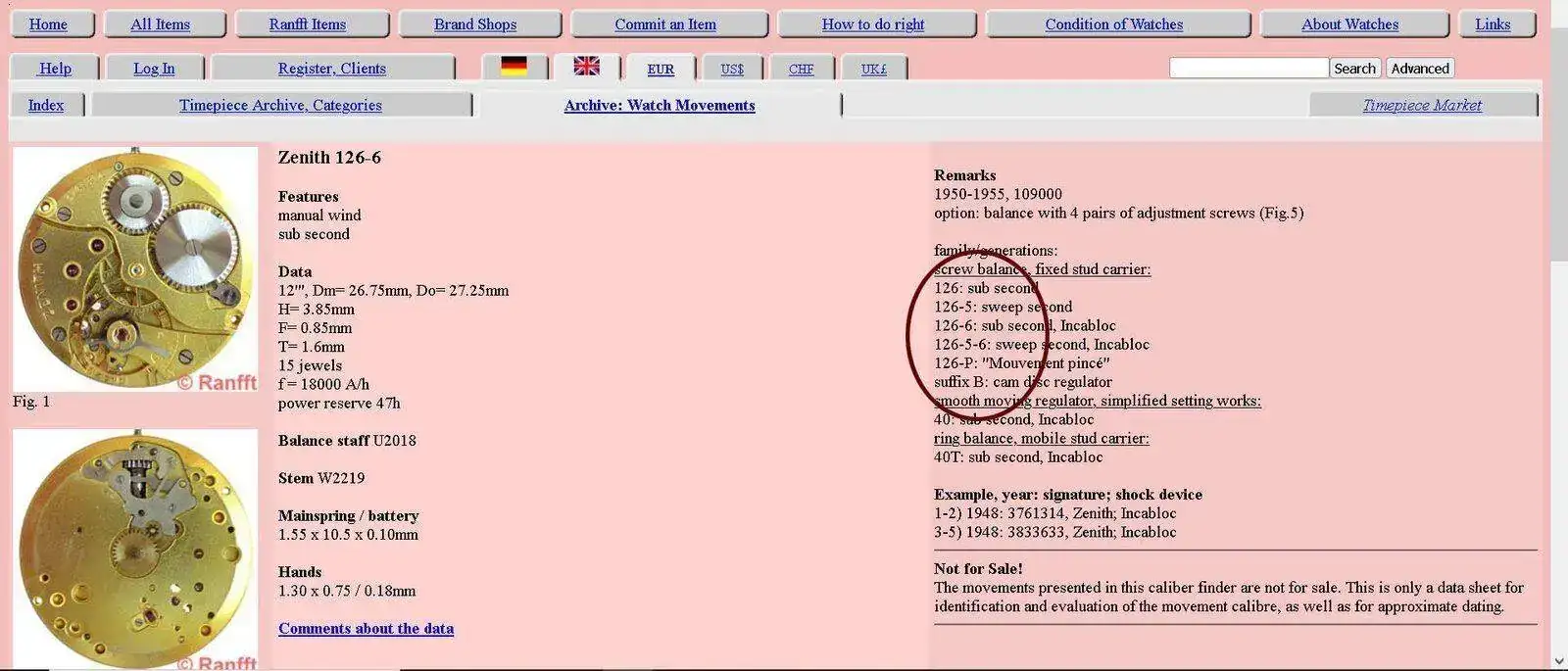Open Comments about the data link
The width and height of the screenshot is (1568, 671).
[x=366, y=628]
